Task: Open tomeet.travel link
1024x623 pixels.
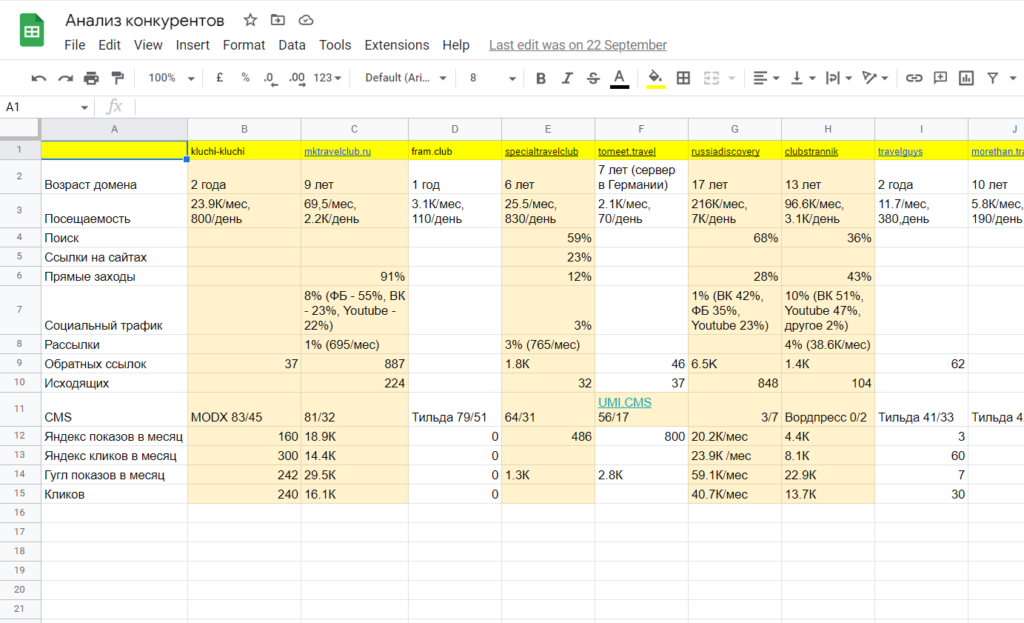Action: pos(626,152)
